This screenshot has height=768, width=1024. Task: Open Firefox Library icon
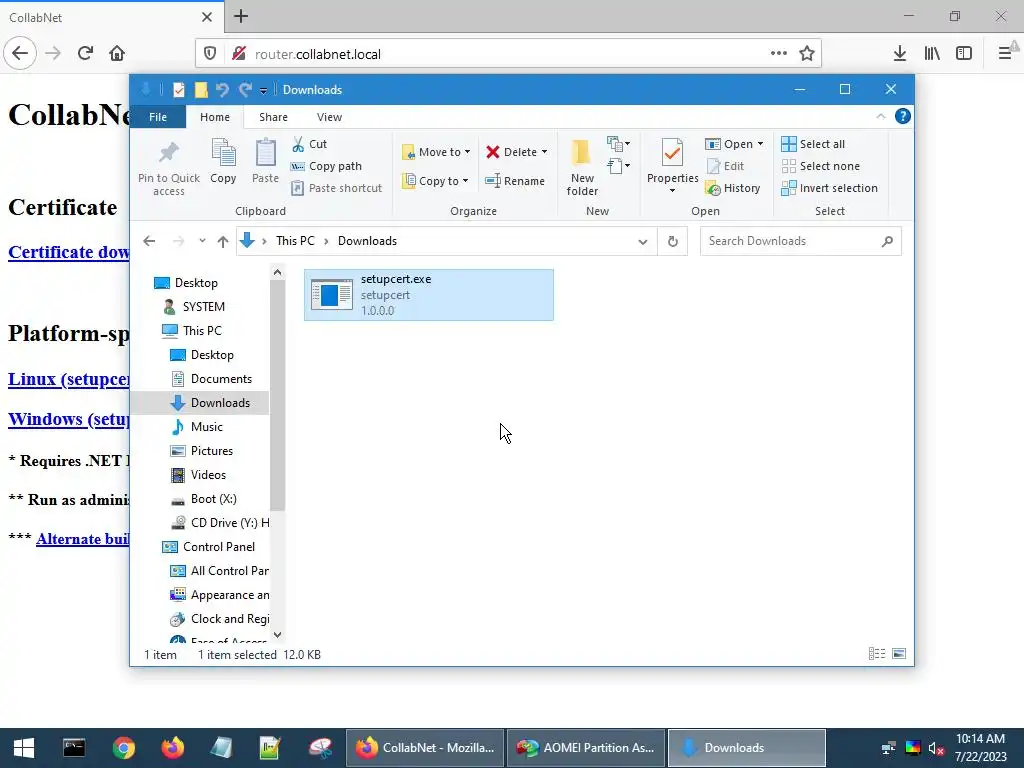(932, 54)
